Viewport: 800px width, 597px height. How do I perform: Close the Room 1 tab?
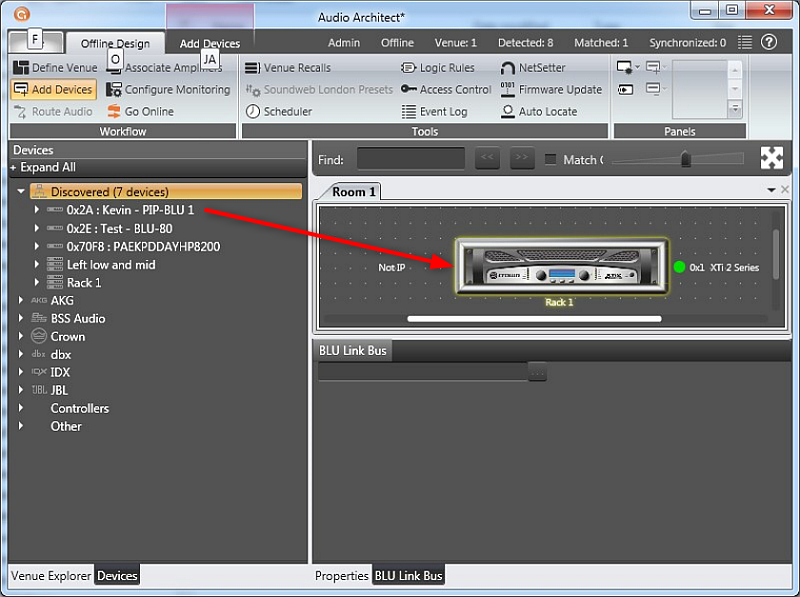(785, 190)
